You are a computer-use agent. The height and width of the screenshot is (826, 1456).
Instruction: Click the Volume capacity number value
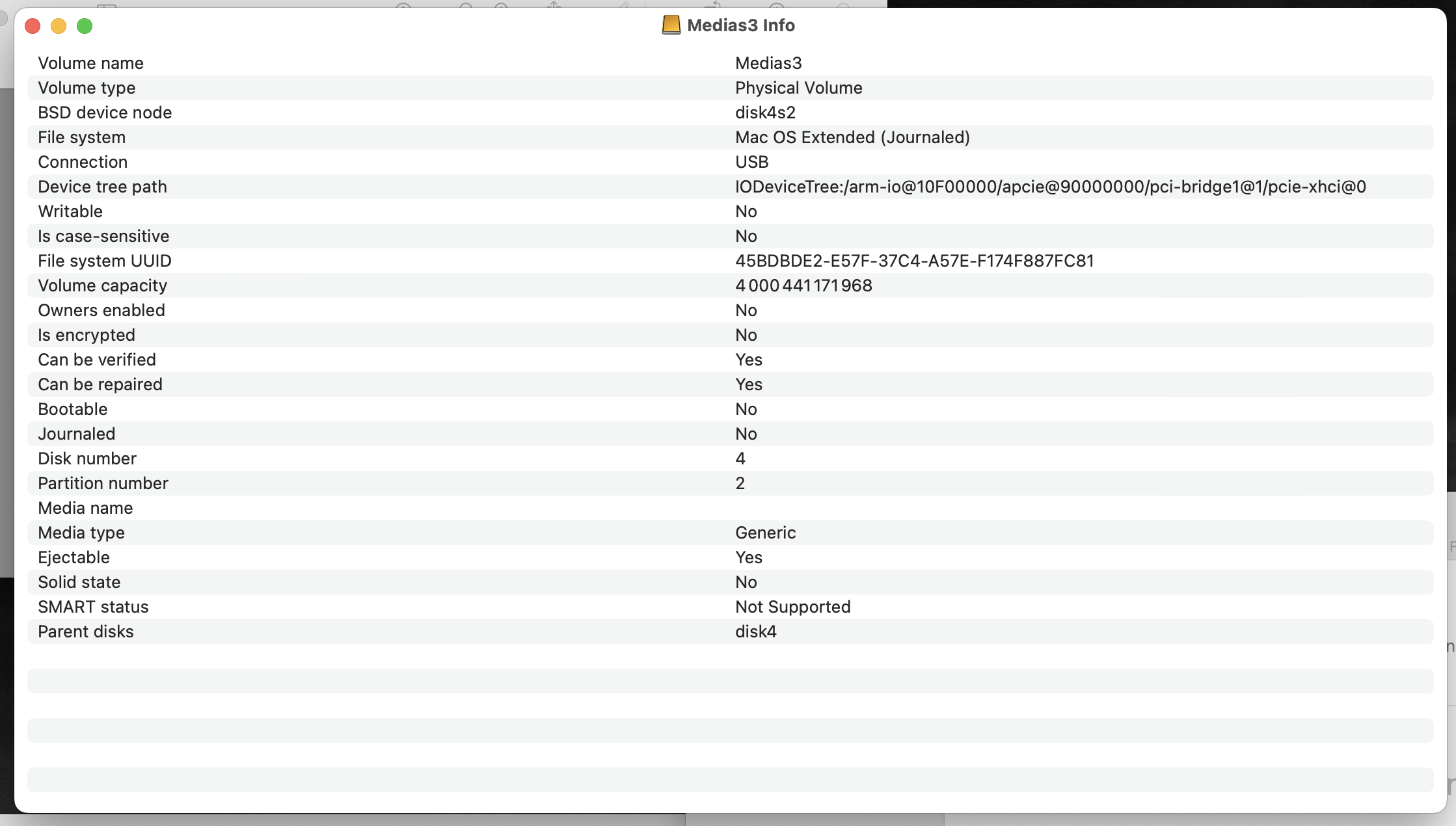click(x=803, y=286)
